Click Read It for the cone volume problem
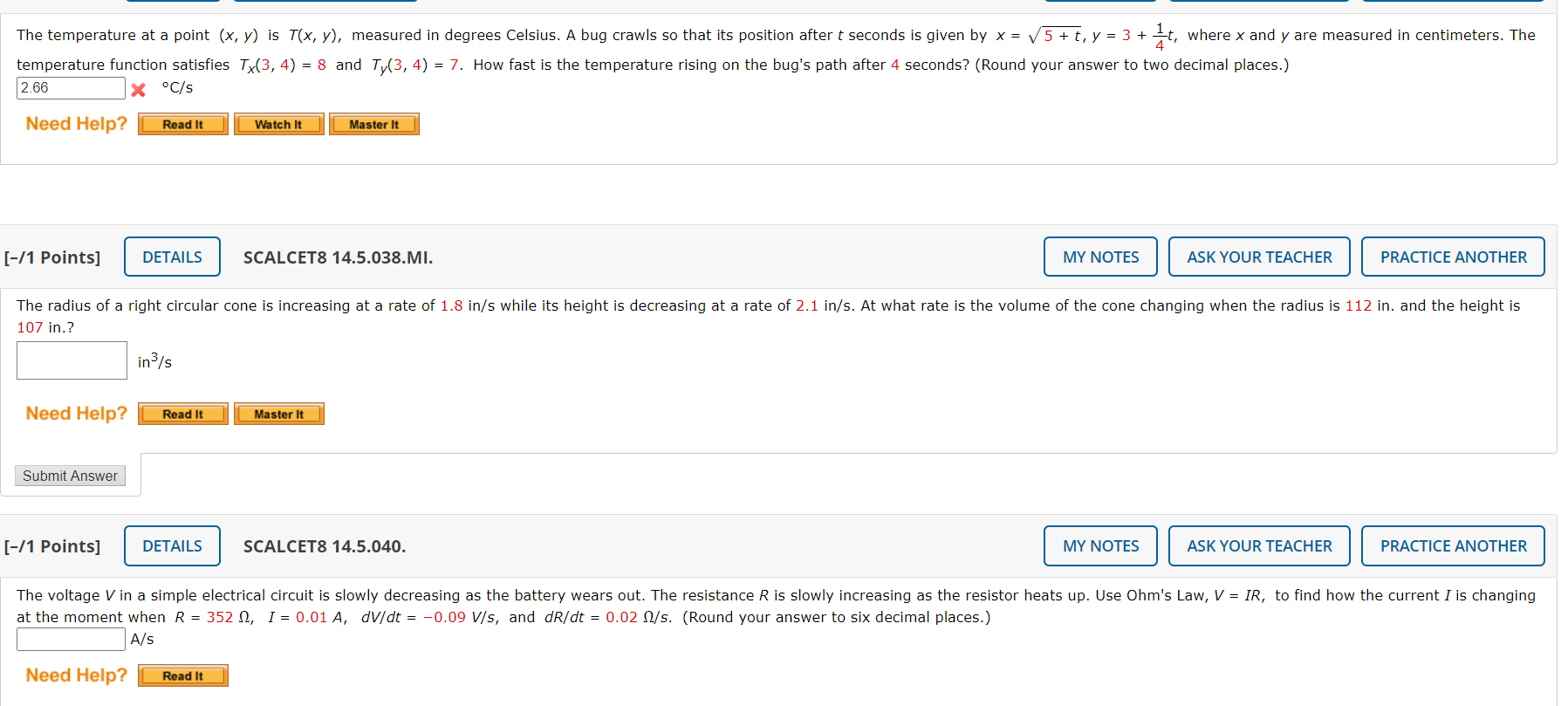1568x706 pixels. [182, 414]
